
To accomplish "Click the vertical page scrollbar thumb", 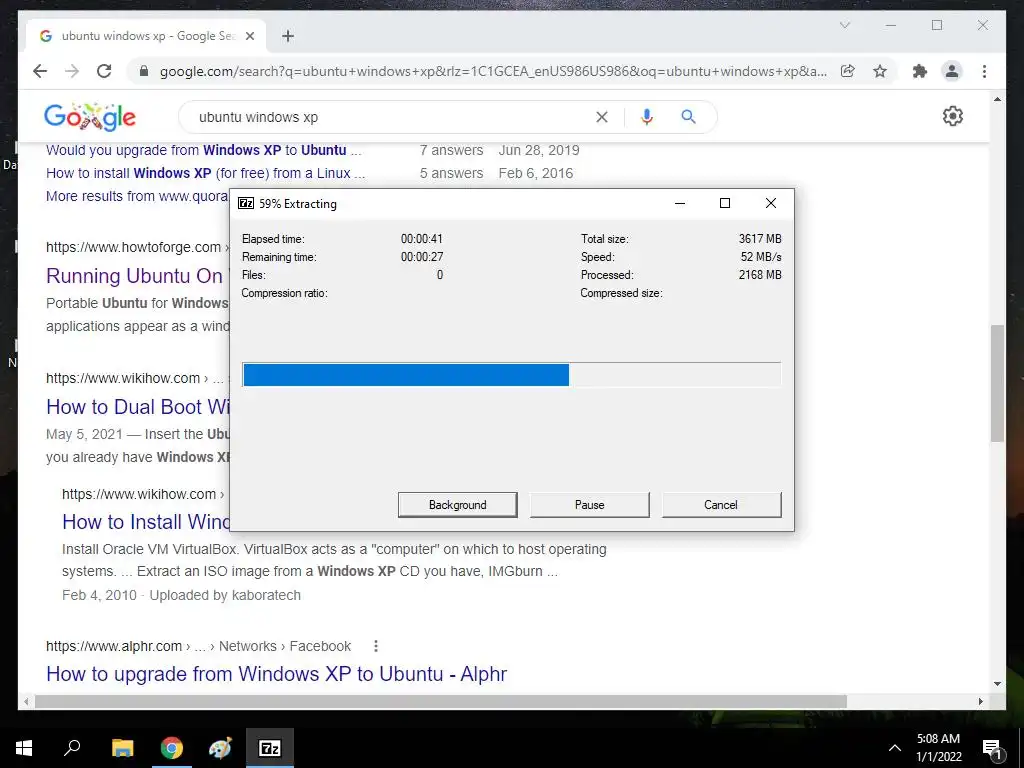I will click(997, 383).
